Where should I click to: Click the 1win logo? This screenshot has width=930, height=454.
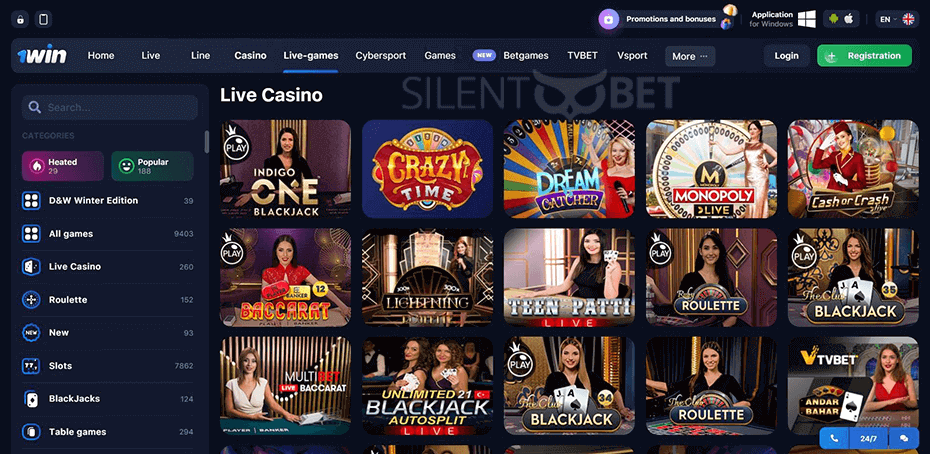[42, 56]
